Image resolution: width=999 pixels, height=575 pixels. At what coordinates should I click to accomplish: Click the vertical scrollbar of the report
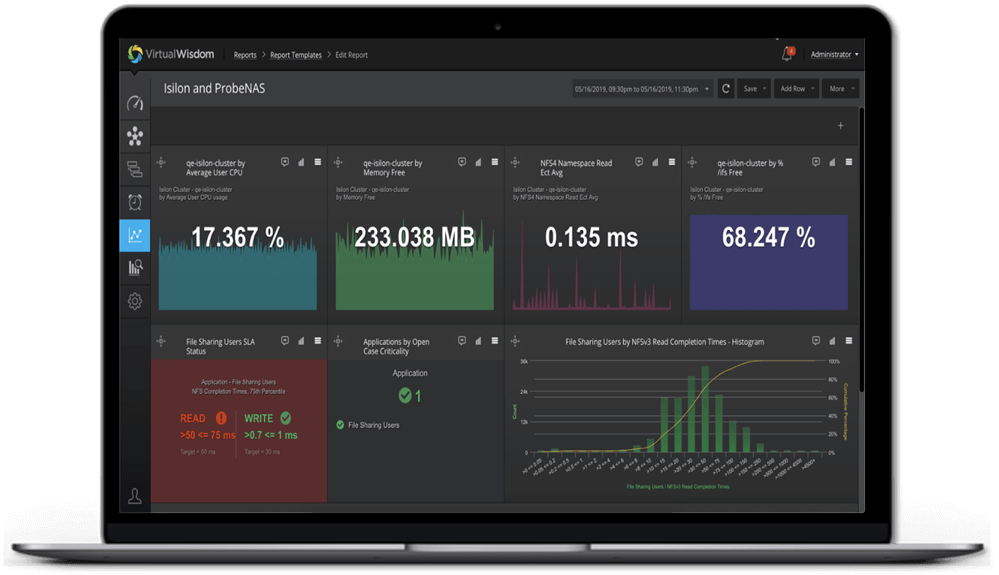coord(861,248)
